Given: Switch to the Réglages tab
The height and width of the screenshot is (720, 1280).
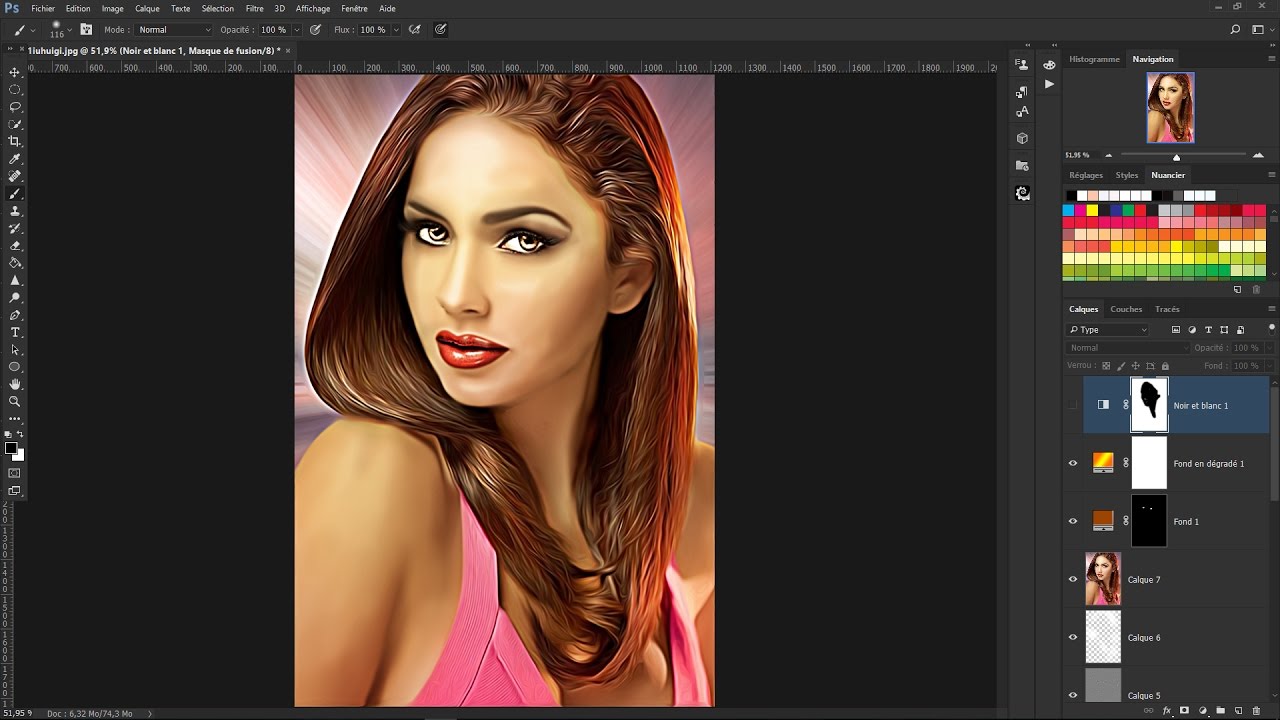Looking at the screenshot, I should [1086, 175].
